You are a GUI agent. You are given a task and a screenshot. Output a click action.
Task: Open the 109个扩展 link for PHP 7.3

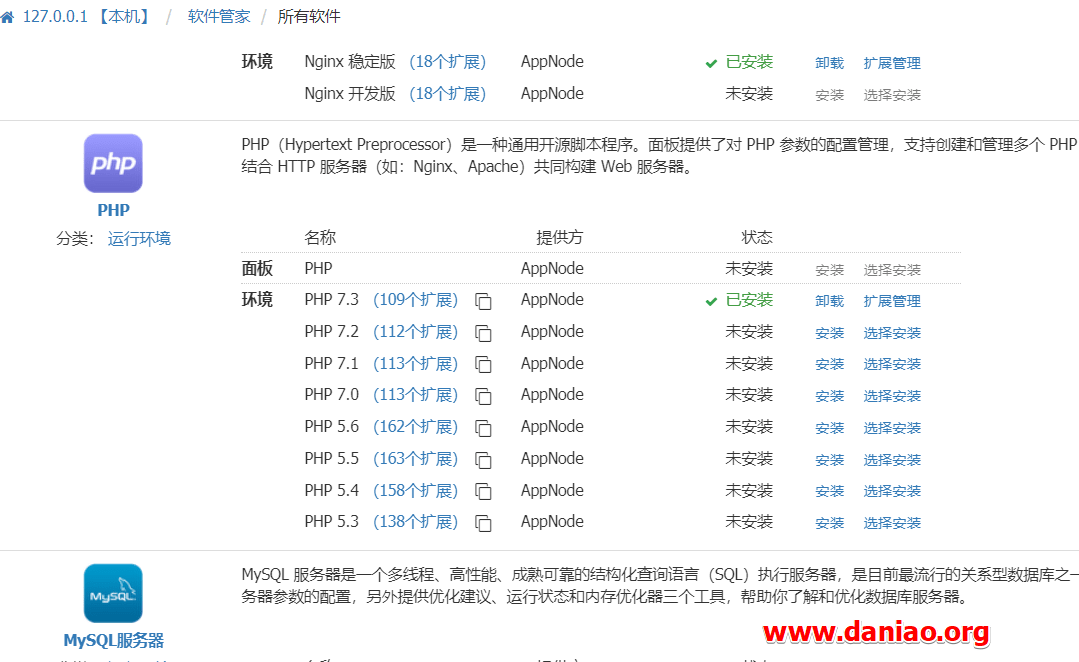416,300
